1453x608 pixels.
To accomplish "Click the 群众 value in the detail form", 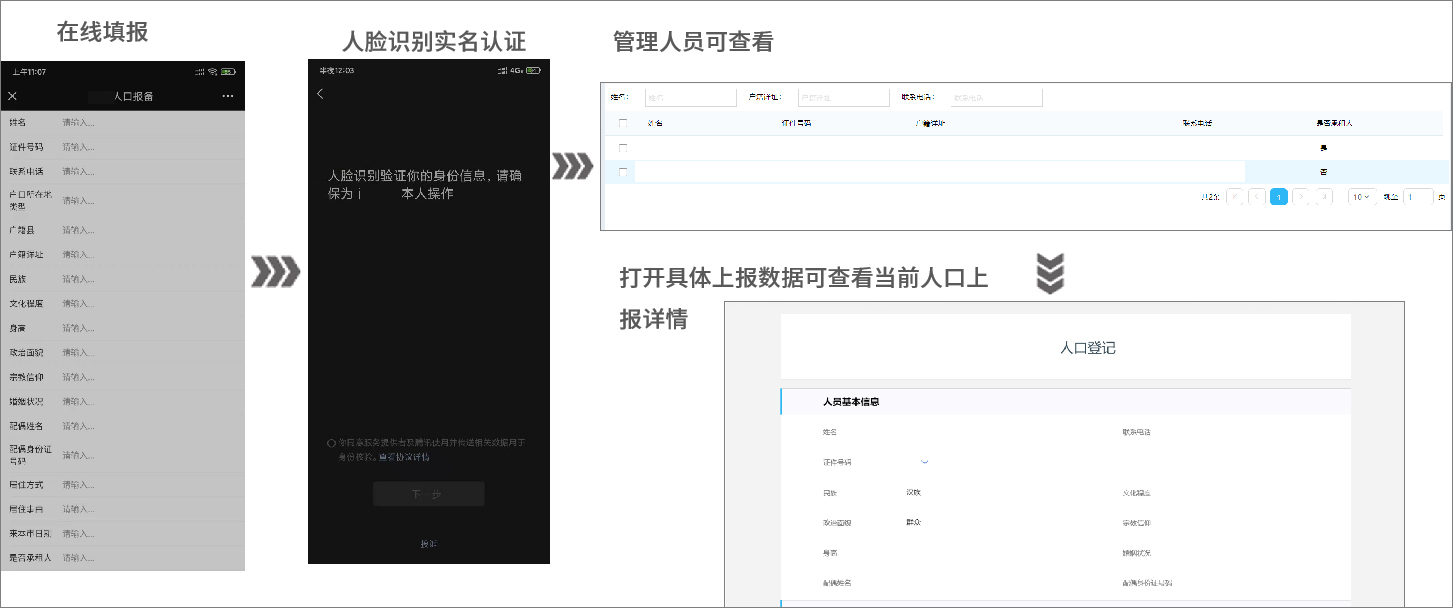I will [913, 522].
